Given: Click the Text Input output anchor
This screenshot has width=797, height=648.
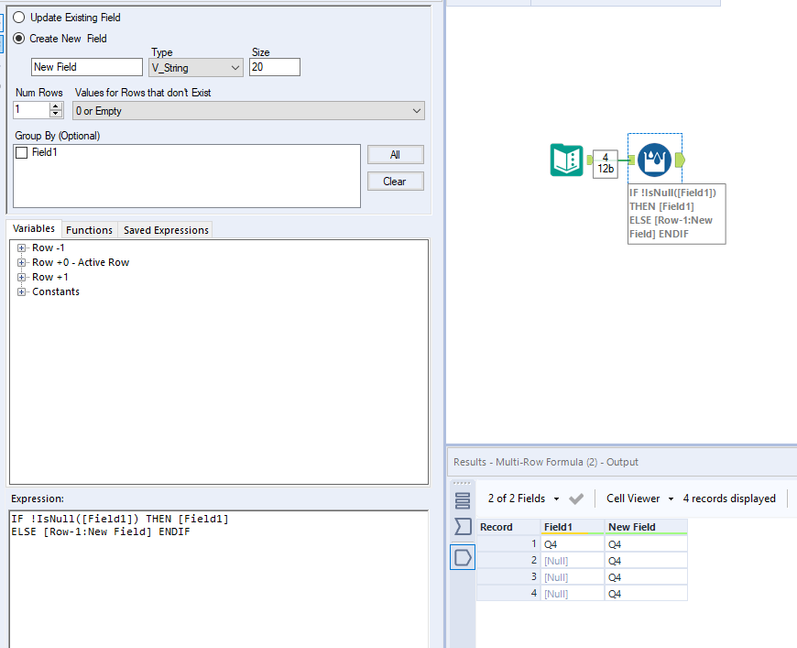Looking at the screenshot, I should coord(590,160).
